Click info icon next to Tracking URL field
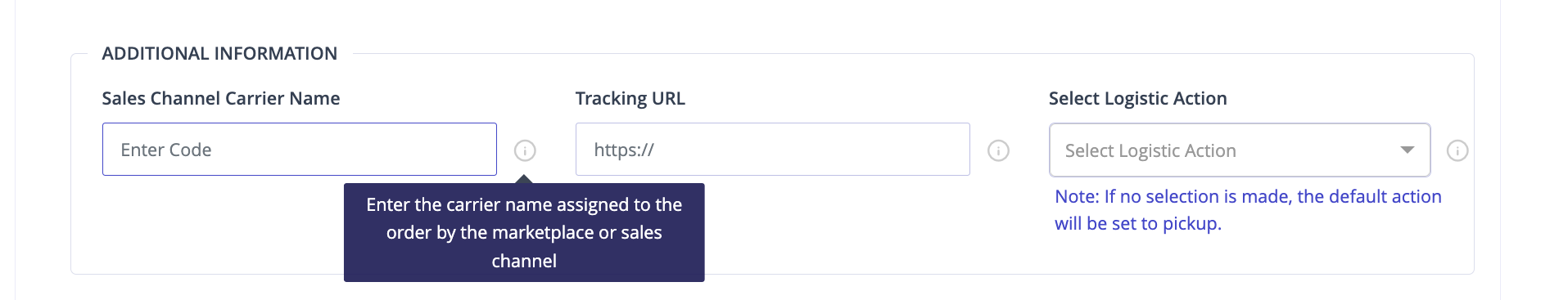This screenshot has width=1568, height=300. point(998,150)
